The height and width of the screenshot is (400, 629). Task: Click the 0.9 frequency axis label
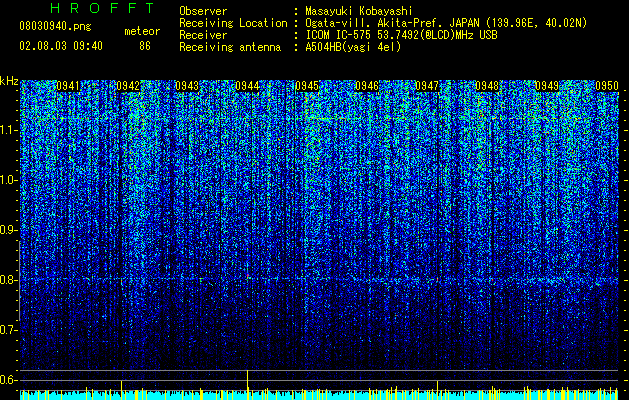(7, 230)
